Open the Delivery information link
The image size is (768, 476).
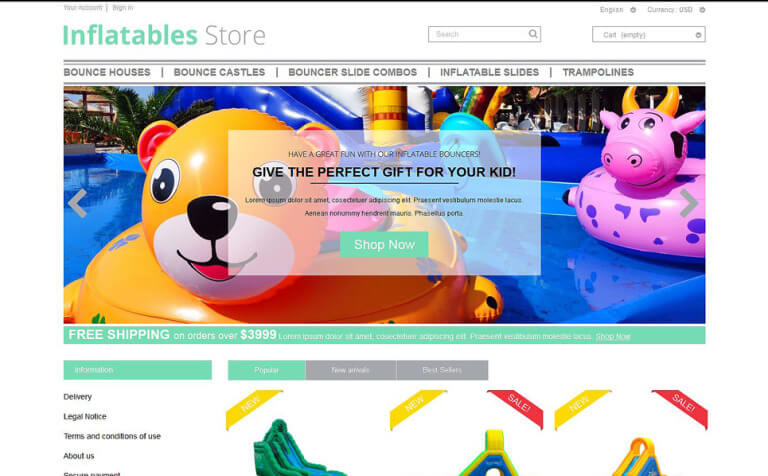(77, 397)
